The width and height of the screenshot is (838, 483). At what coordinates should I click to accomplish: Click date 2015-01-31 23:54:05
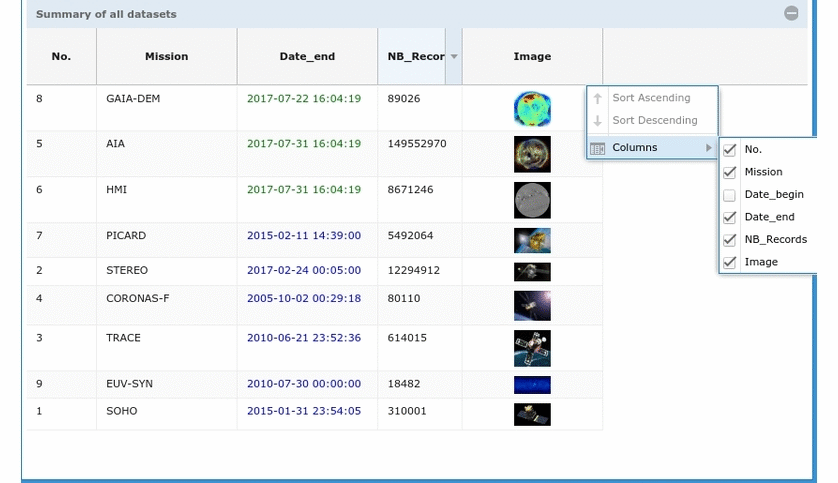pyautogui.click(x=304, y=411)
